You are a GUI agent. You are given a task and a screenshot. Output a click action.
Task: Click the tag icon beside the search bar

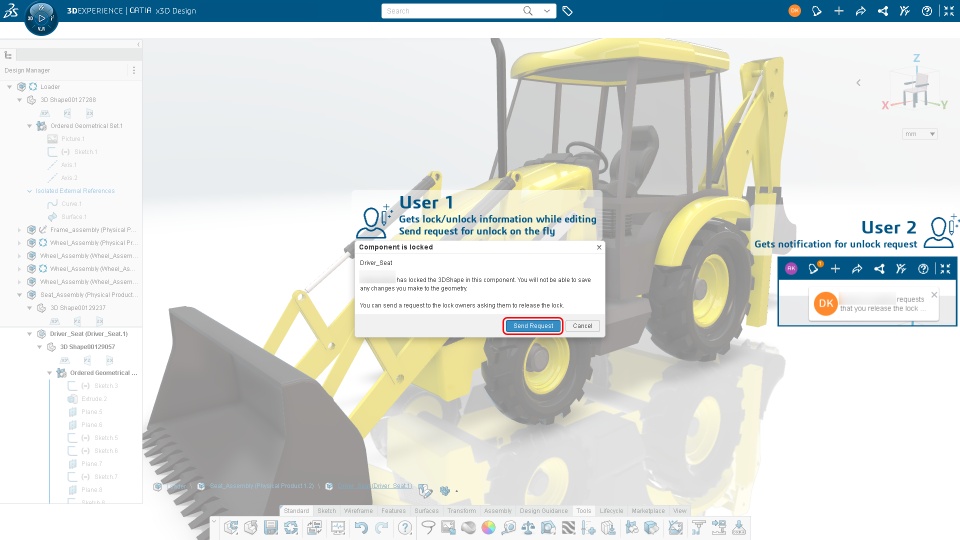[x=568, y=11]
